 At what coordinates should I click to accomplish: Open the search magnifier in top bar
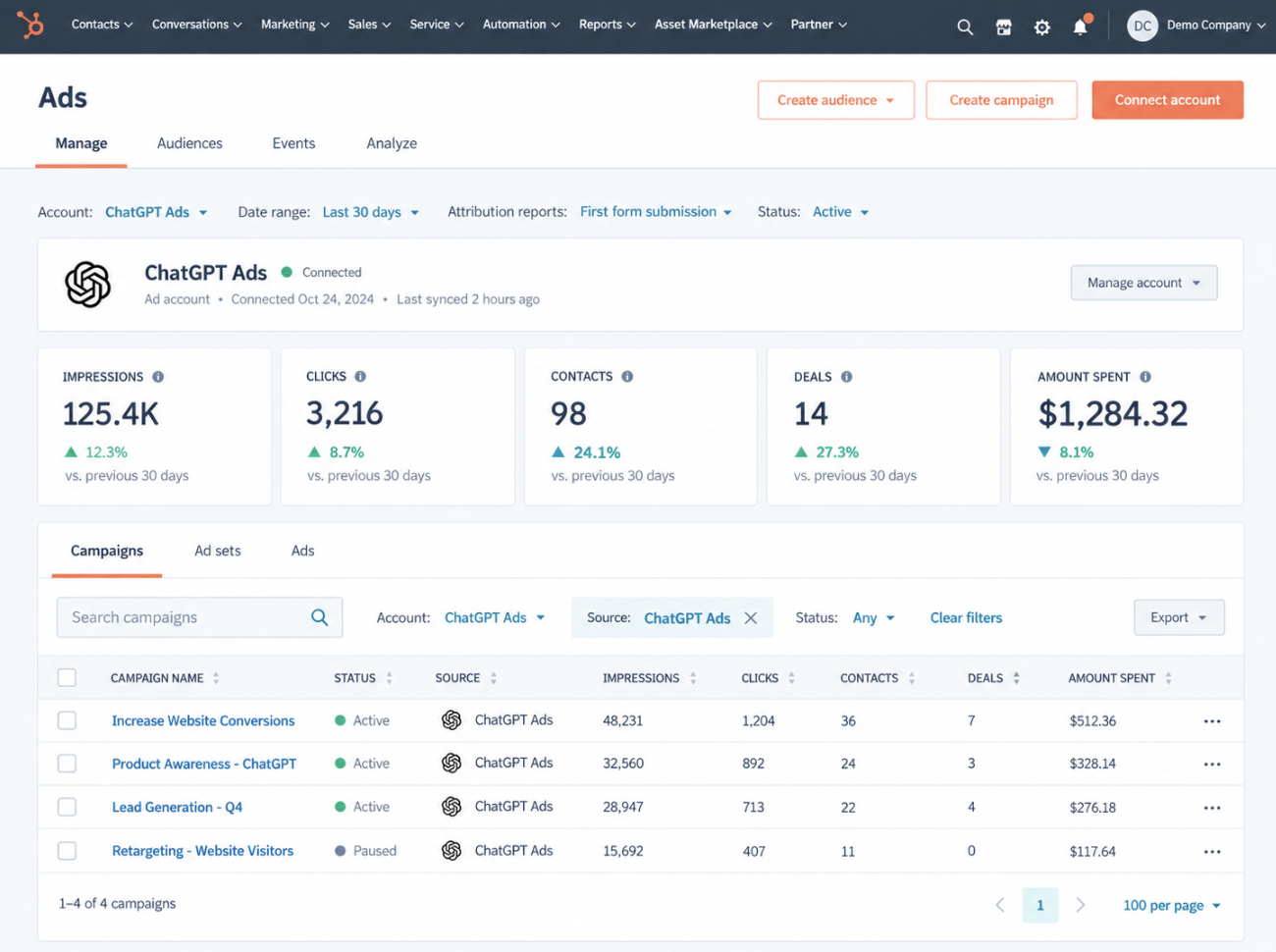pos(965,26)
